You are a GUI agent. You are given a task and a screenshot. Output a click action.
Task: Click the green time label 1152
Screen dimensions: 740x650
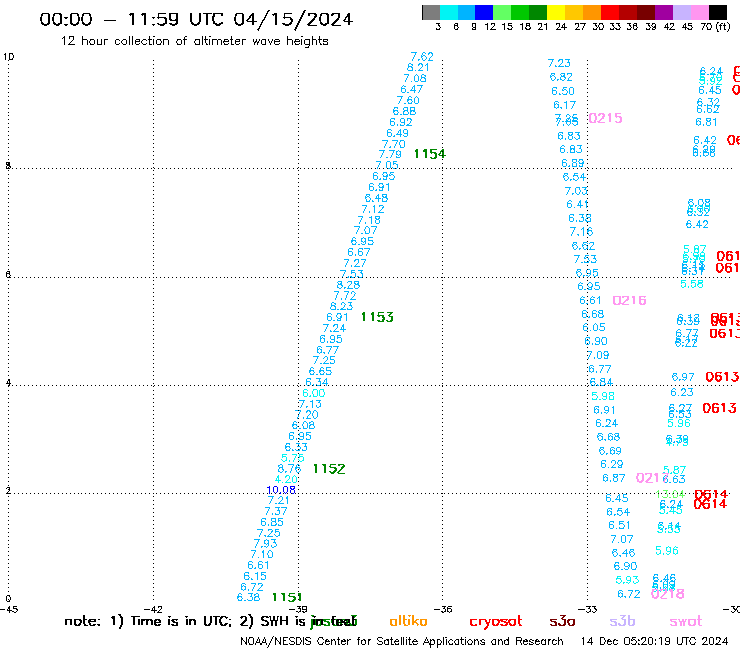pos(329,469)
